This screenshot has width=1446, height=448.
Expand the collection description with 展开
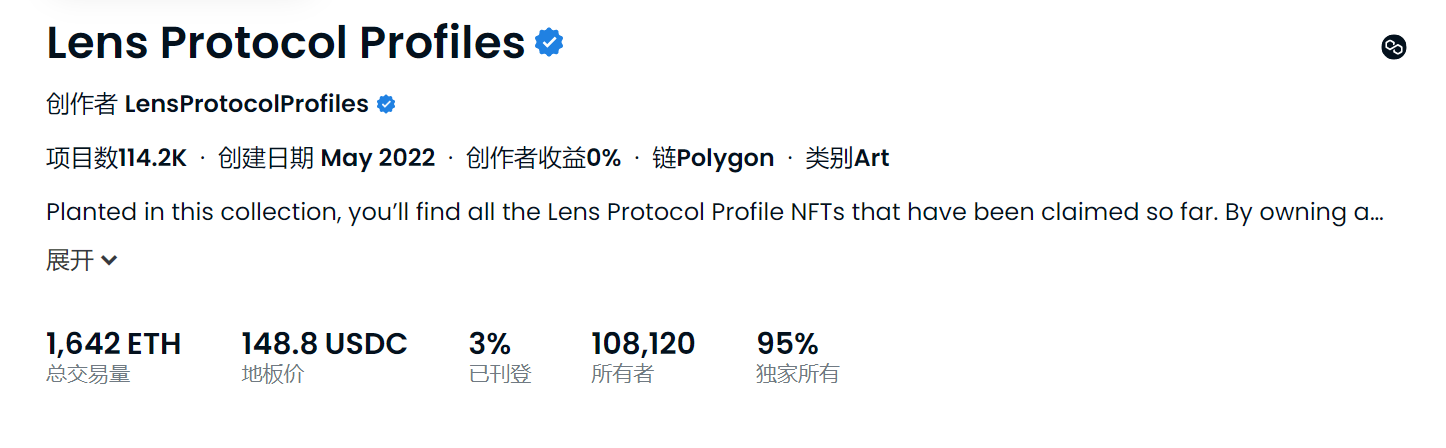pos(70,260)
